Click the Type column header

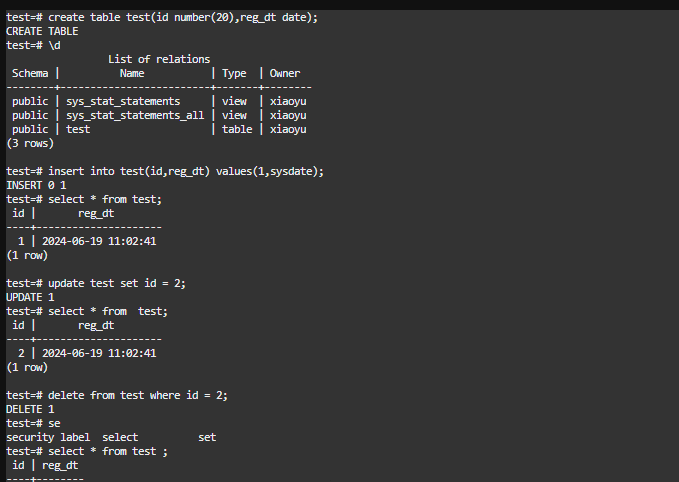pos(234,73)
